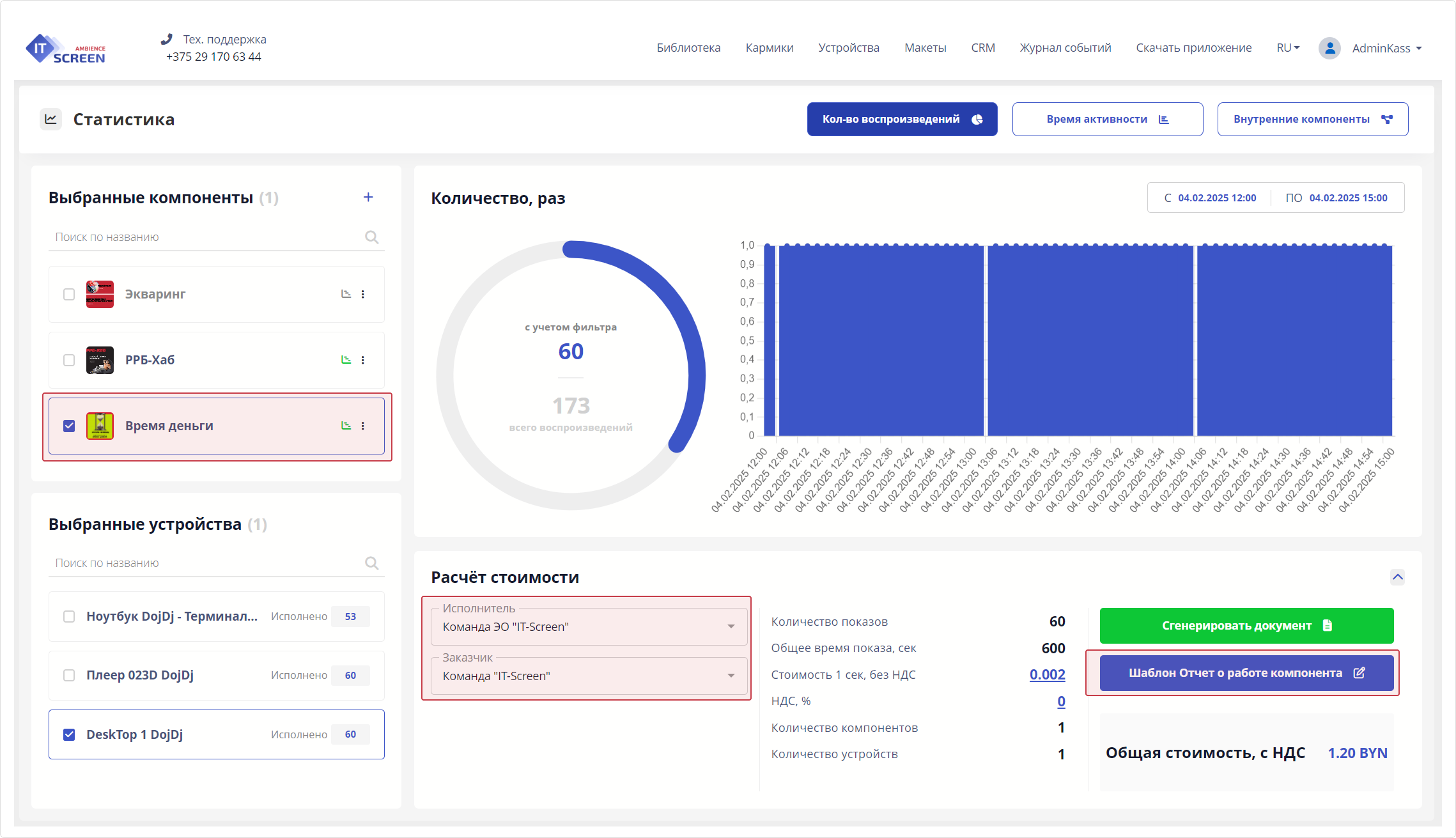The height and width of the screenshot is (838, 1456).
Task: Uncheck the DeskTop 1 DojDj device
Action: point(69,734)
